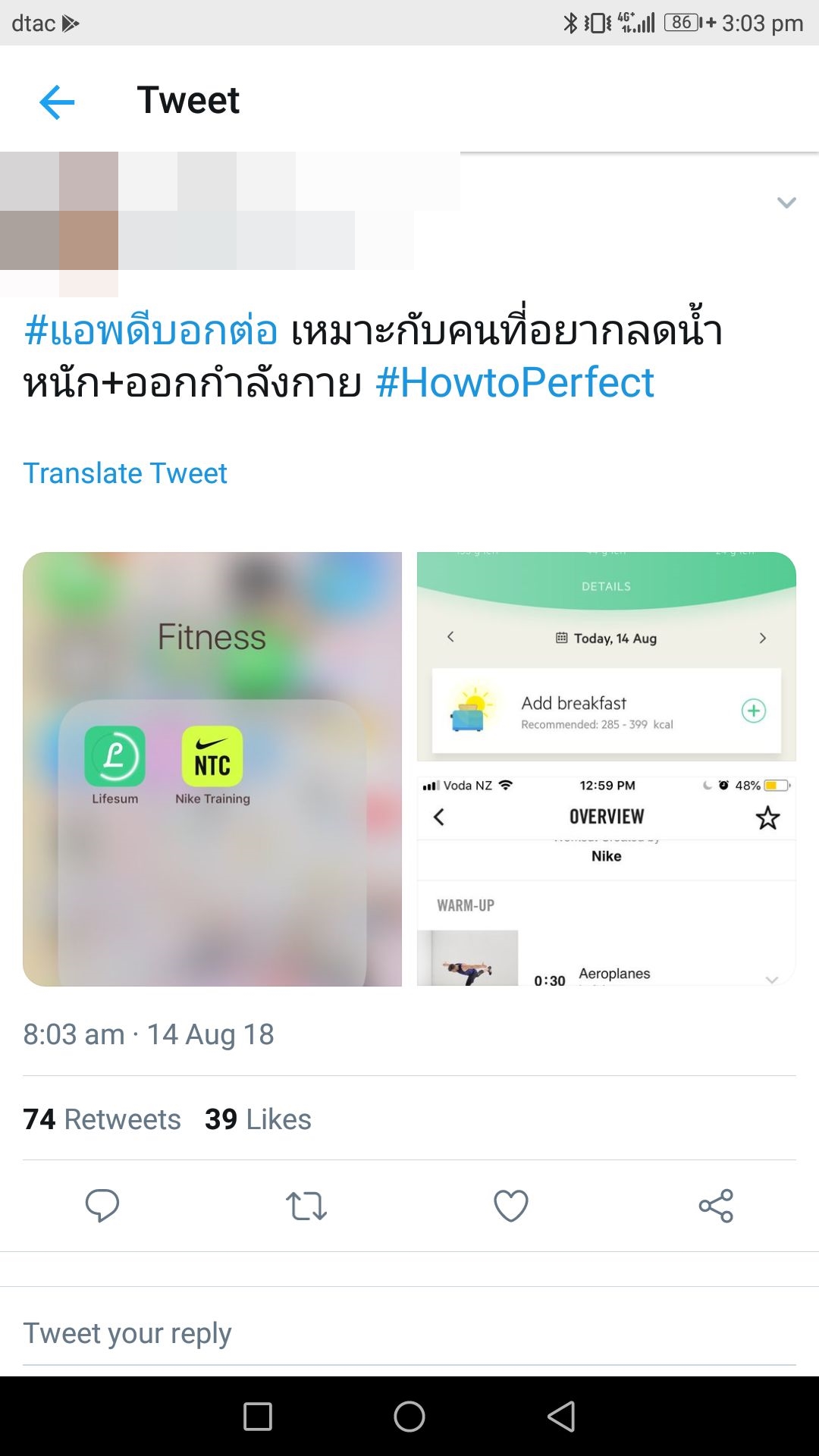Tap the battery status icon
819x1456 pixels.
pos(682,23)
